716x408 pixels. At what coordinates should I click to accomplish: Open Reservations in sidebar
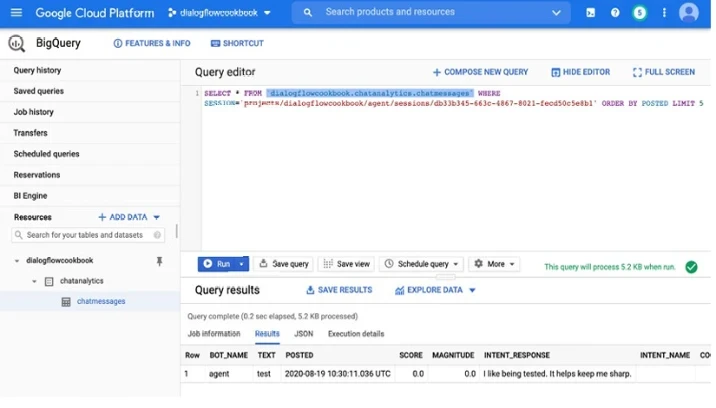pos(37,175)
